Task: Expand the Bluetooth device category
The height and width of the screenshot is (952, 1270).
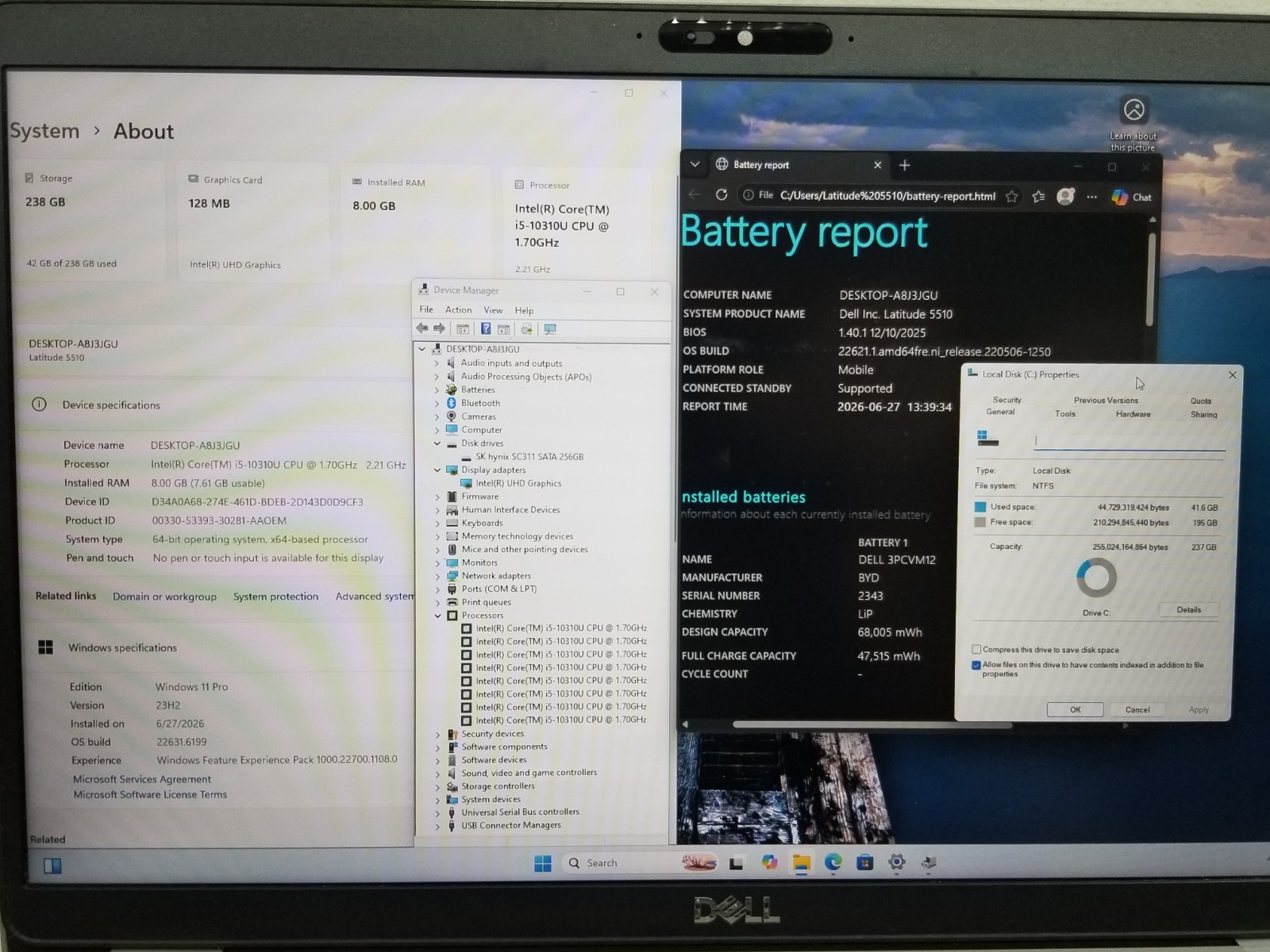Action: 437,403
